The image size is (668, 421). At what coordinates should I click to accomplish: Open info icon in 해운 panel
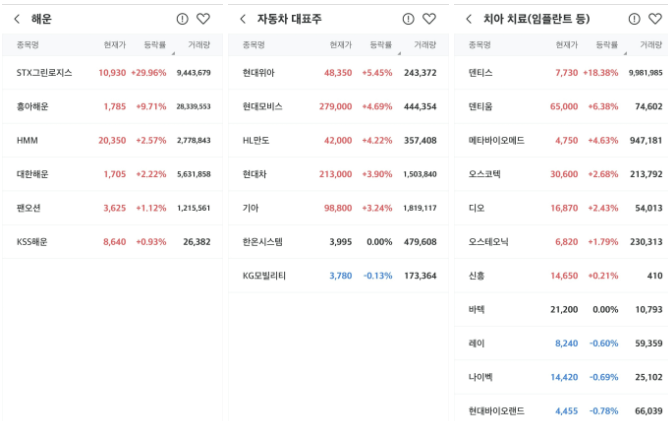[182, 19]
